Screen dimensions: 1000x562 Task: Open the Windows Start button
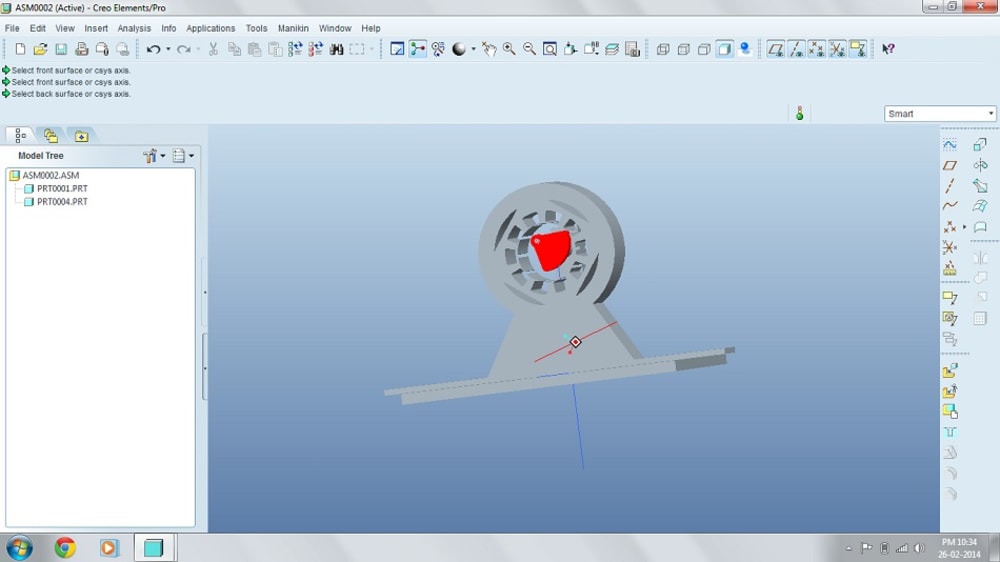pos(19,548)
